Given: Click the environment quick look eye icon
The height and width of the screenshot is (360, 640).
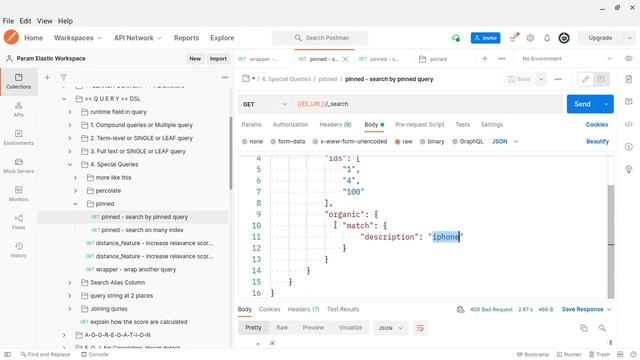Looking at the screenshot, I should 629,59.
